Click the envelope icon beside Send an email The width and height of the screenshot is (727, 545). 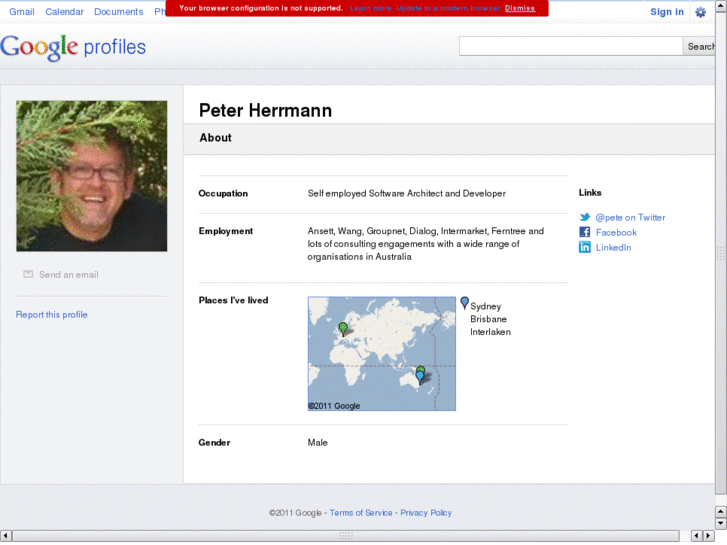[28, 274]
